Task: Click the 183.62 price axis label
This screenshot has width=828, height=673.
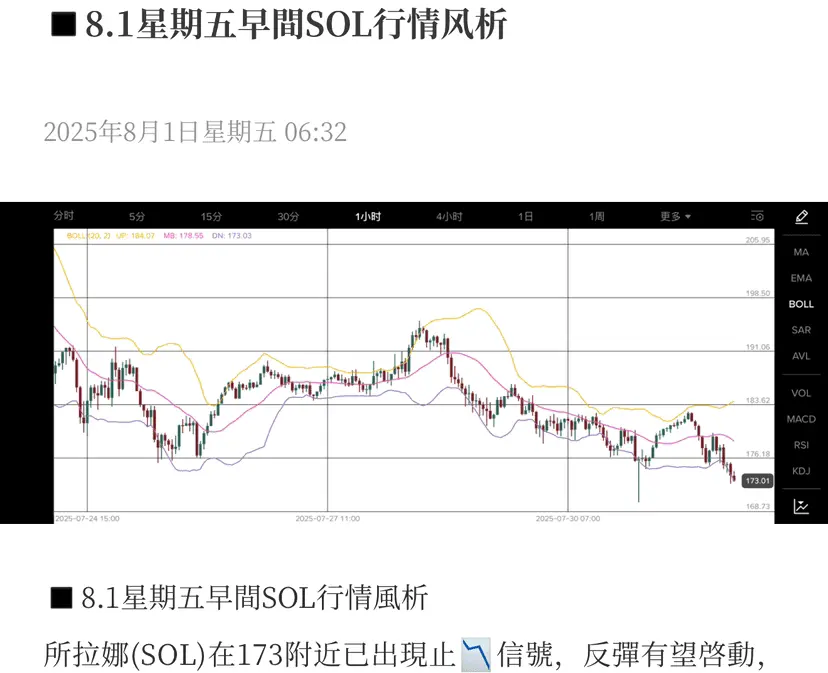Action: click(x=758, y=400)
